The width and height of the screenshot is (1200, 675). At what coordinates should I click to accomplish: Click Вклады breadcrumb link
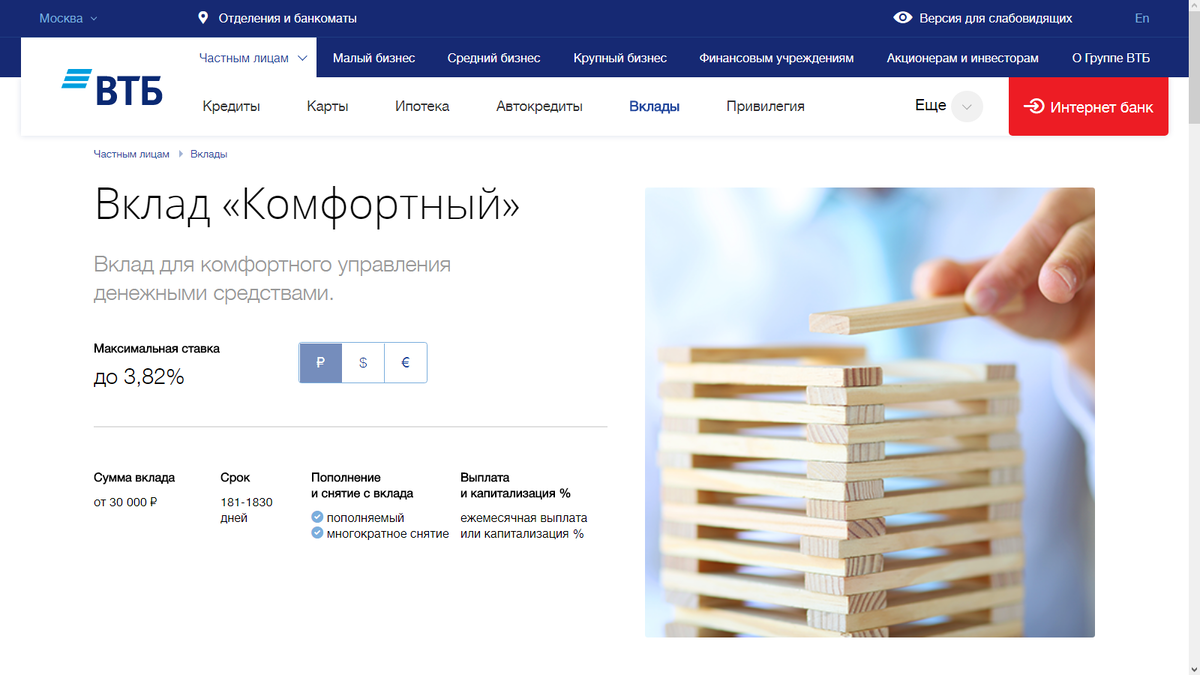(x=209, y=154)
